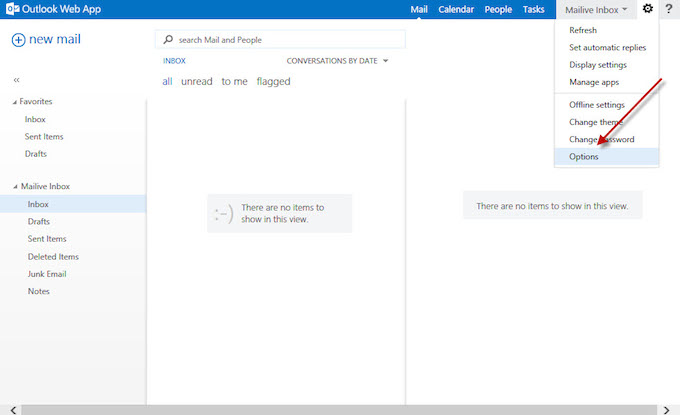
Task: Open Sent Items under Favorites
Action: pos(44,137)
